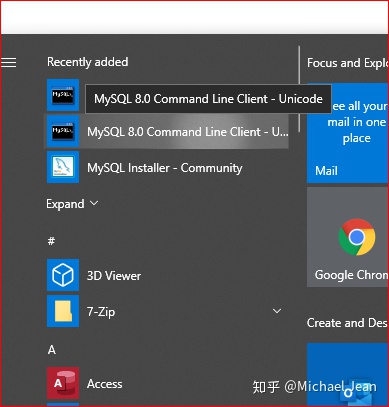Expand the 7-Zip folder chevron
Screen dimensions: 389x407
coord(277,311)
